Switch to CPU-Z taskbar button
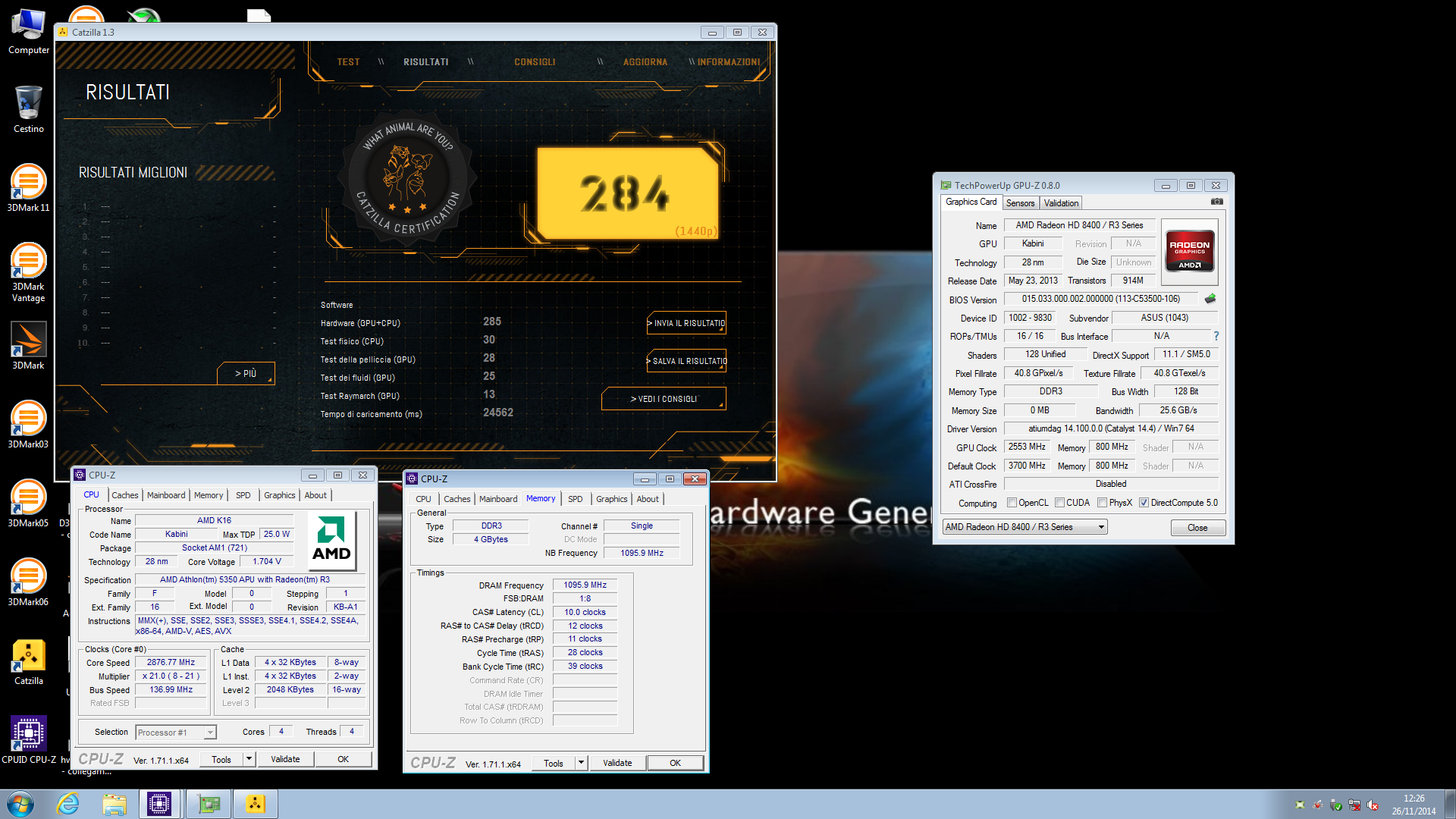 point(160,804)
